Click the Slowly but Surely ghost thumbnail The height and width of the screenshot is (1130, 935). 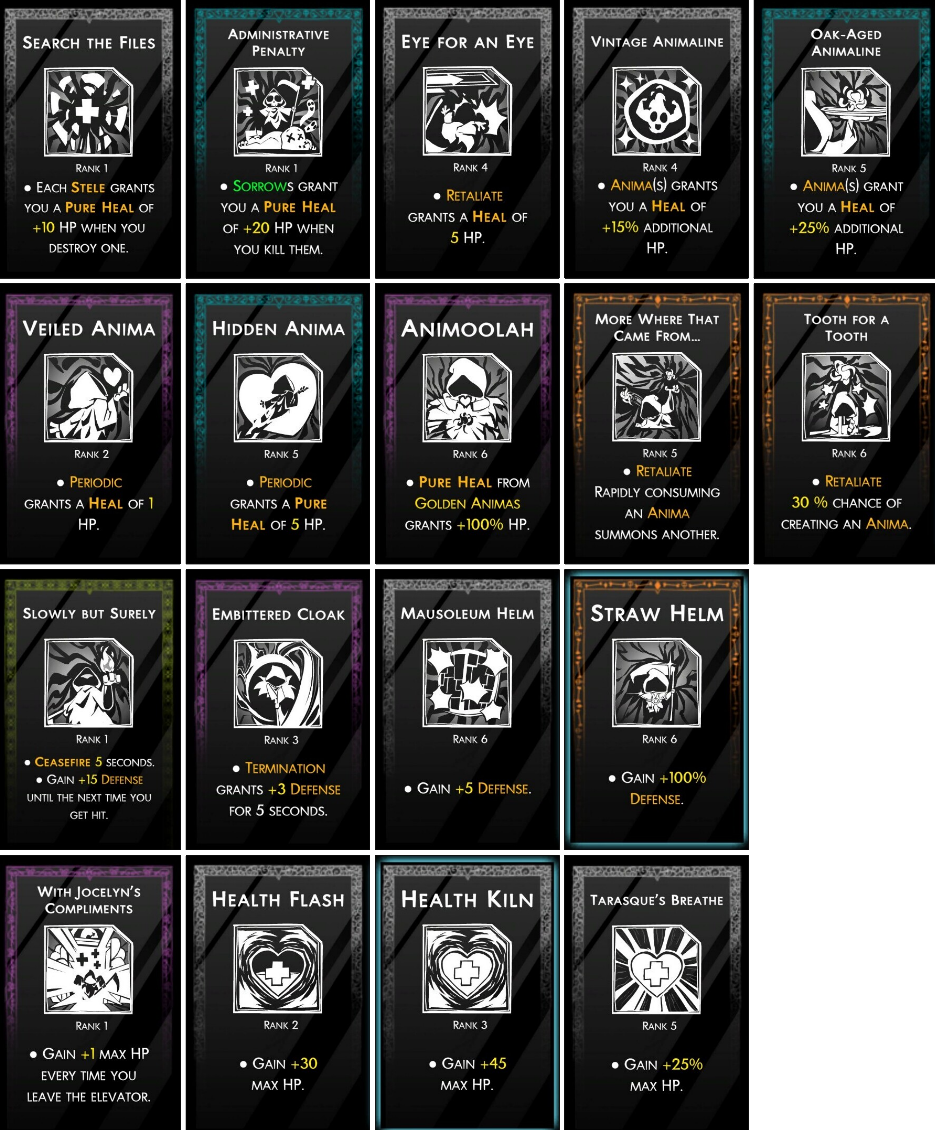pyautogui.click(x=89, y=682)
